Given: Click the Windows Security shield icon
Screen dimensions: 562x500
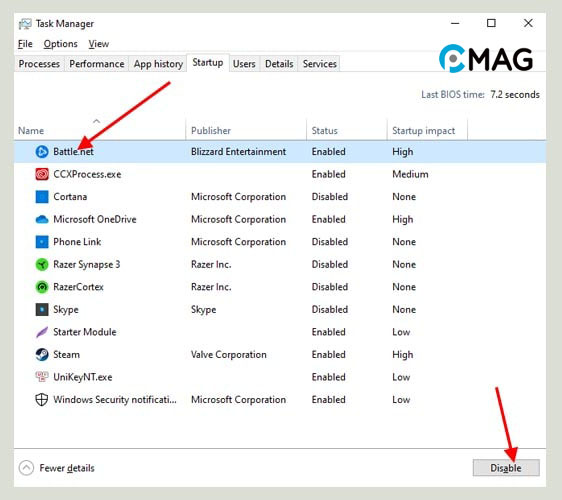Looking at the screenshot, I should pos(42,400).
